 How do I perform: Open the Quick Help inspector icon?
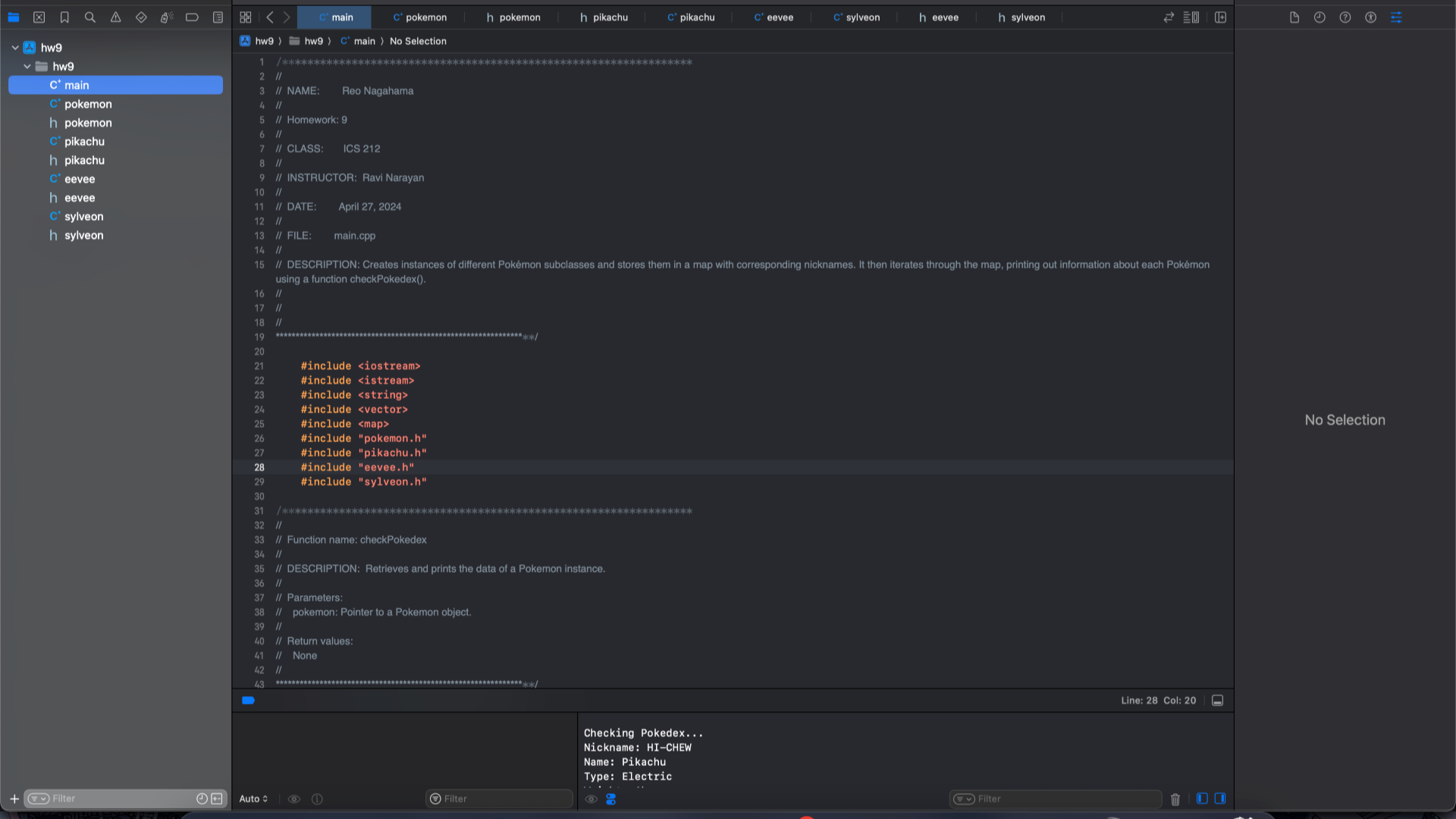pos(1345,17)
